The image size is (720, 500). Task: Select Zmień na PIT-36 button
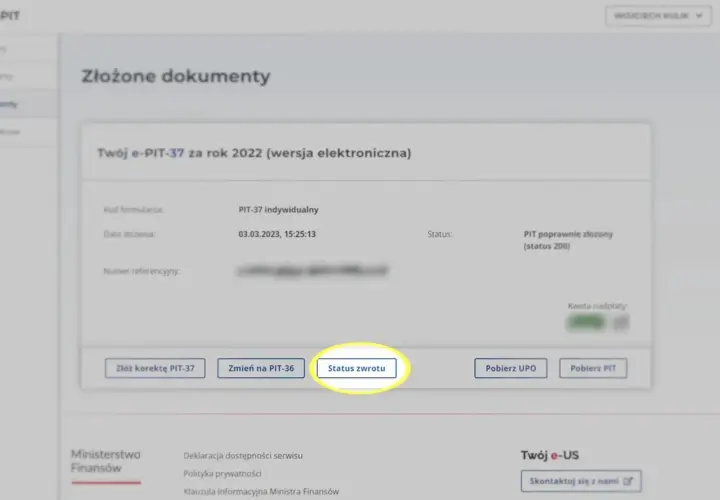(261, 368)
